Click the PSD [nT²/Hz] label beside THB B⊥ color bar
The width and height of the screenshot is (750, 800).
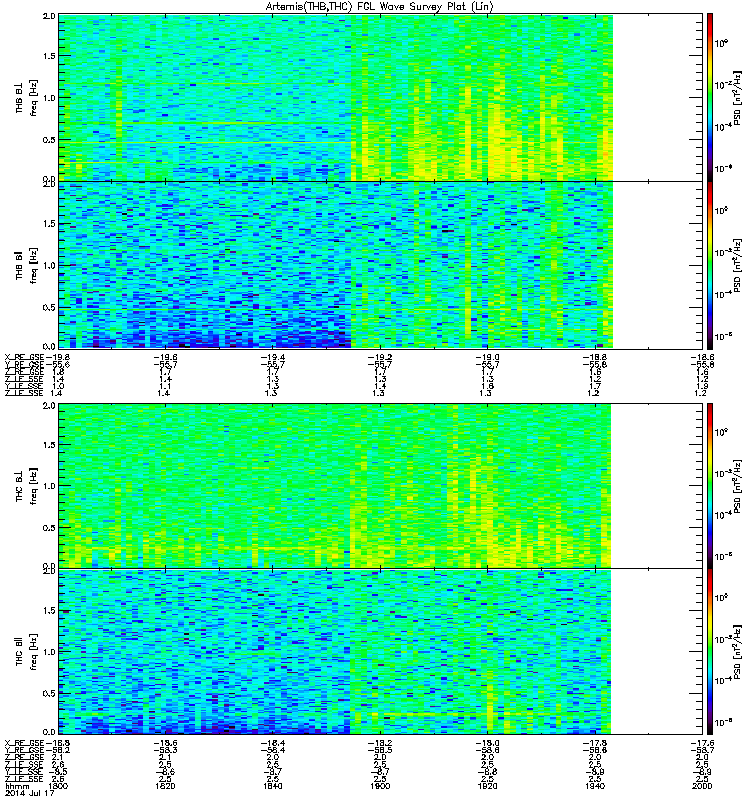click(x=737, y=97)
